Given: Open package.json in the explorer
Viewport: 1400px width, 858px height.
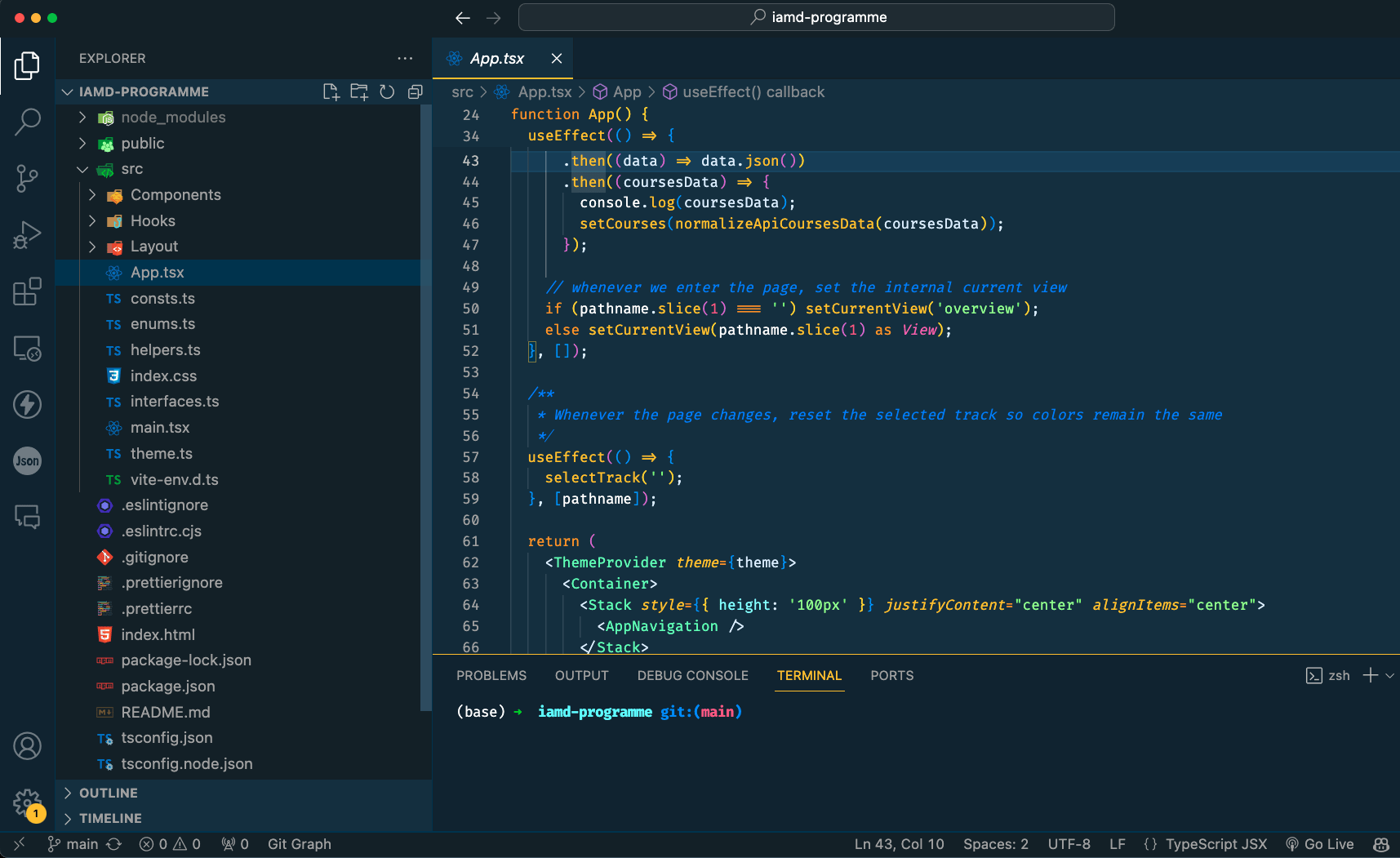Looking at the screenshot, I should tap(167, 687).
